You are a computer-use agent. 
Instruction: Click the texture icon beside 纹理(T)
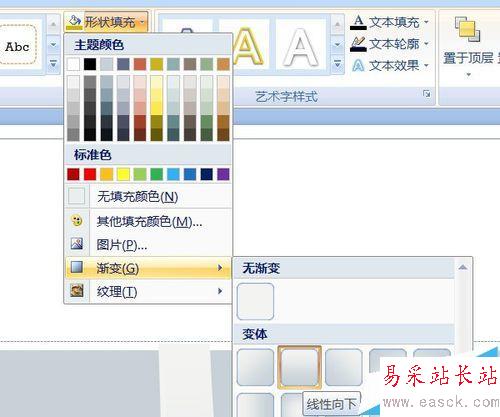click(77, 291)
